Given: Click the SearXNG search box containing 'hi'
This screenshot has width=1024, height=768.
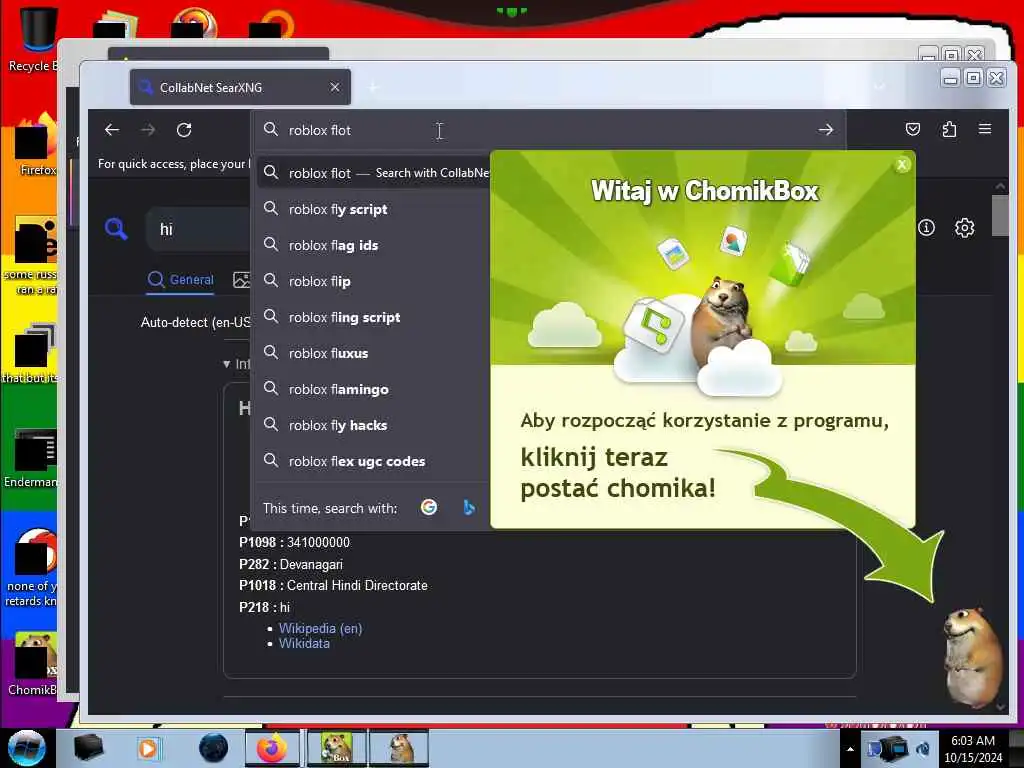Looking at the screenshot, I should coord(199,229).
